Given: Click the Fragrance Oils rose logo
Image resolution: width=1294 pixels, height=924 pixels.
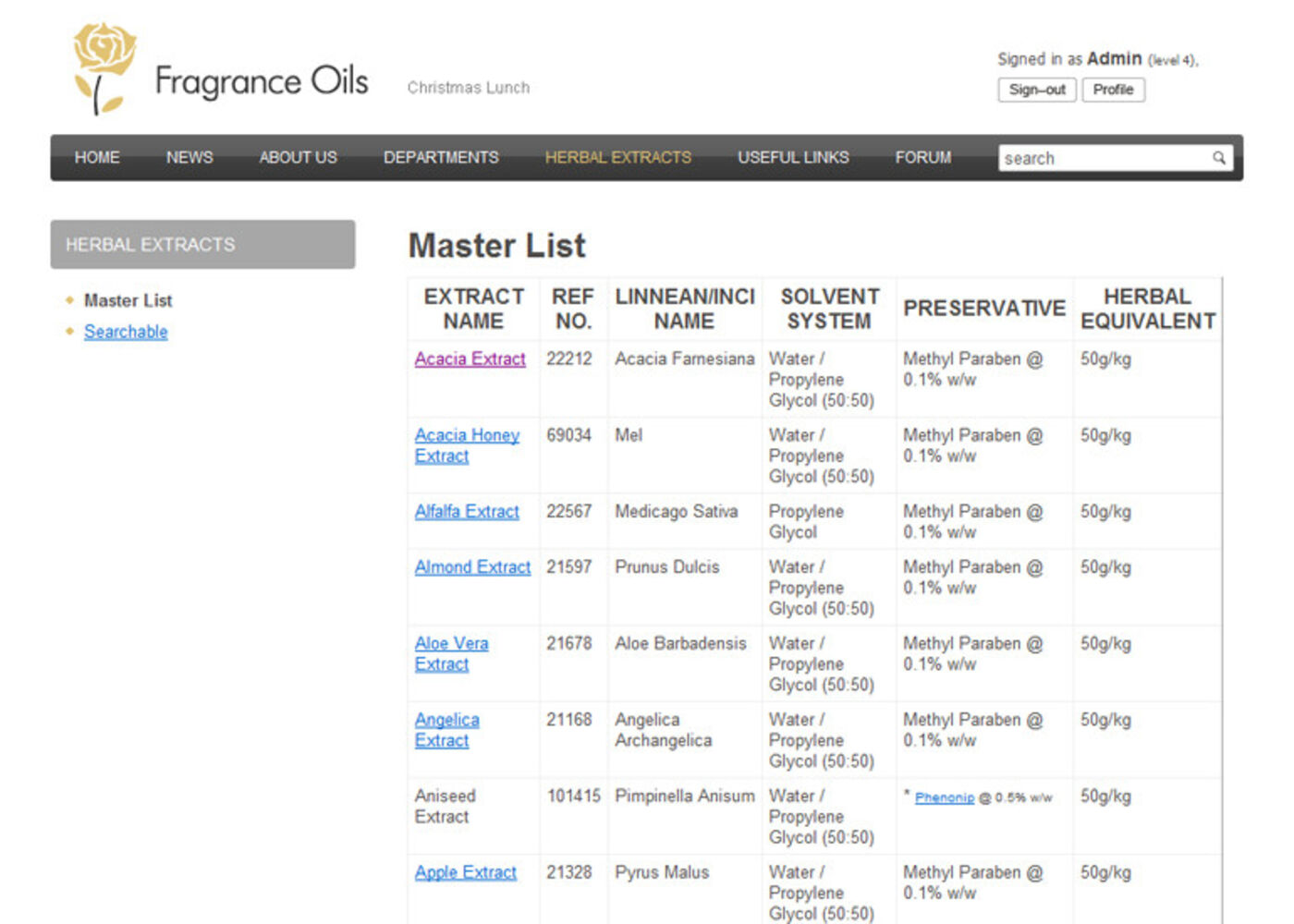Looking at the screenshot, I should click(104, 67).
